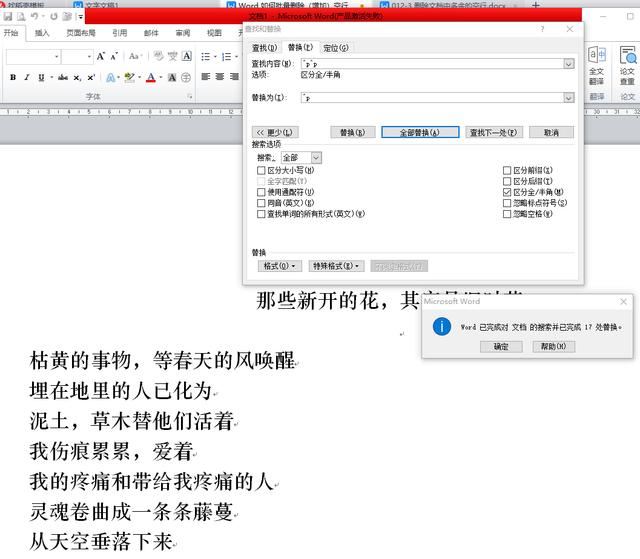The image size is (640, 559).
Task: Enable 查找单词的所有形式(英文) checkbox
Action: click(x=261, y=214)
